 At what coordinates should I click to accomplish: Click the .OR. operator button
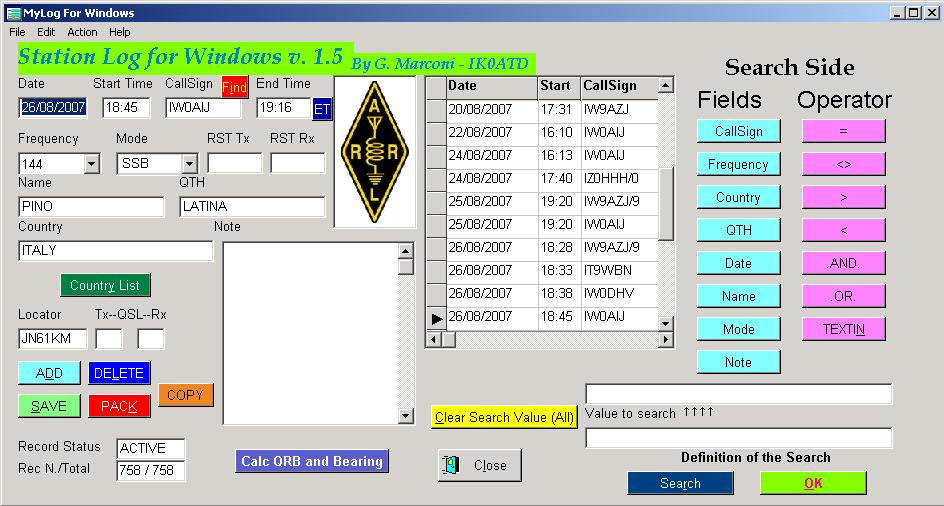pos(843,296)
